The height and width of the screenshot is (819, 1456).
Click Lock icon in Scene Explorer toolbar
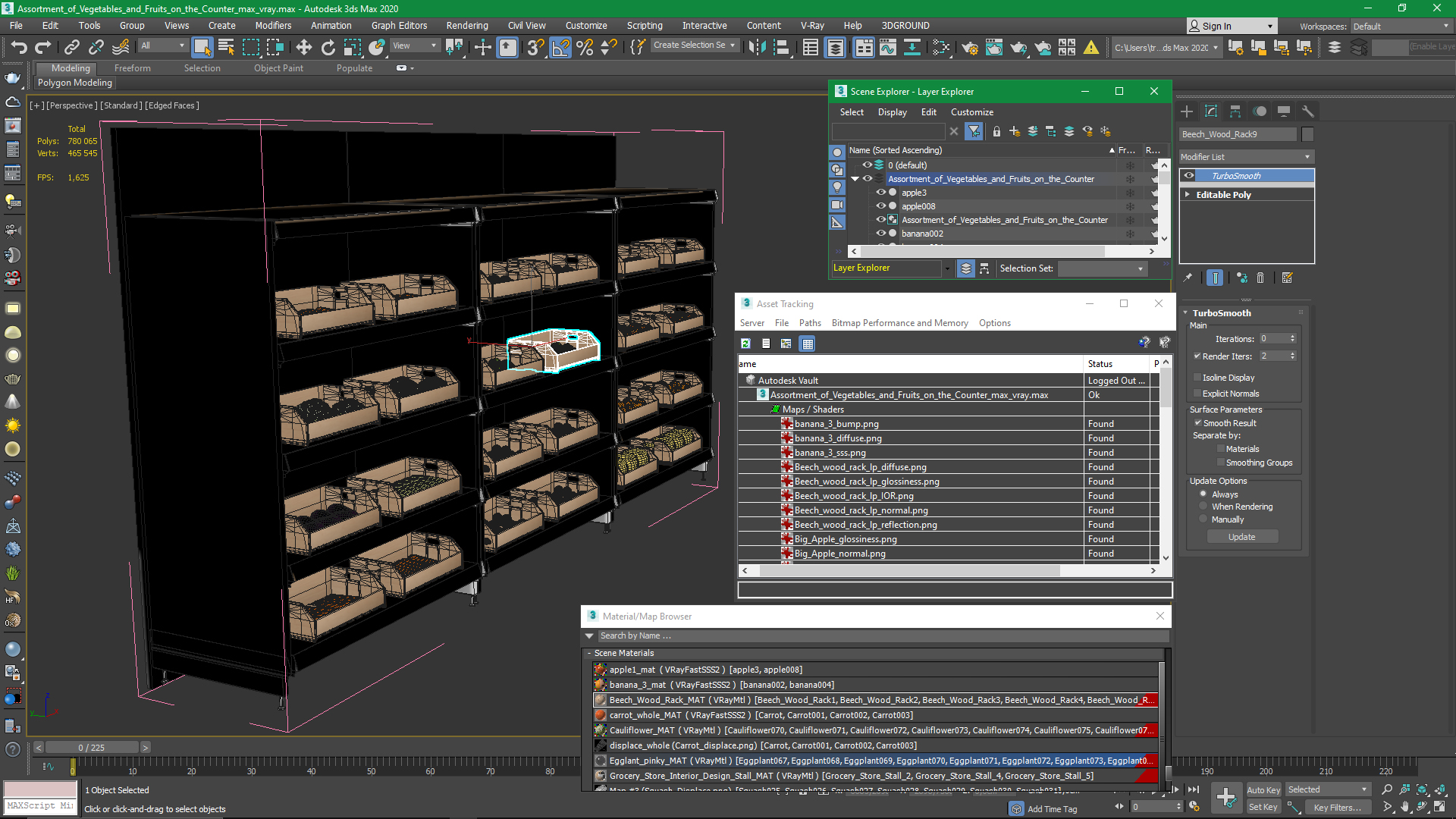coord(996,131)
